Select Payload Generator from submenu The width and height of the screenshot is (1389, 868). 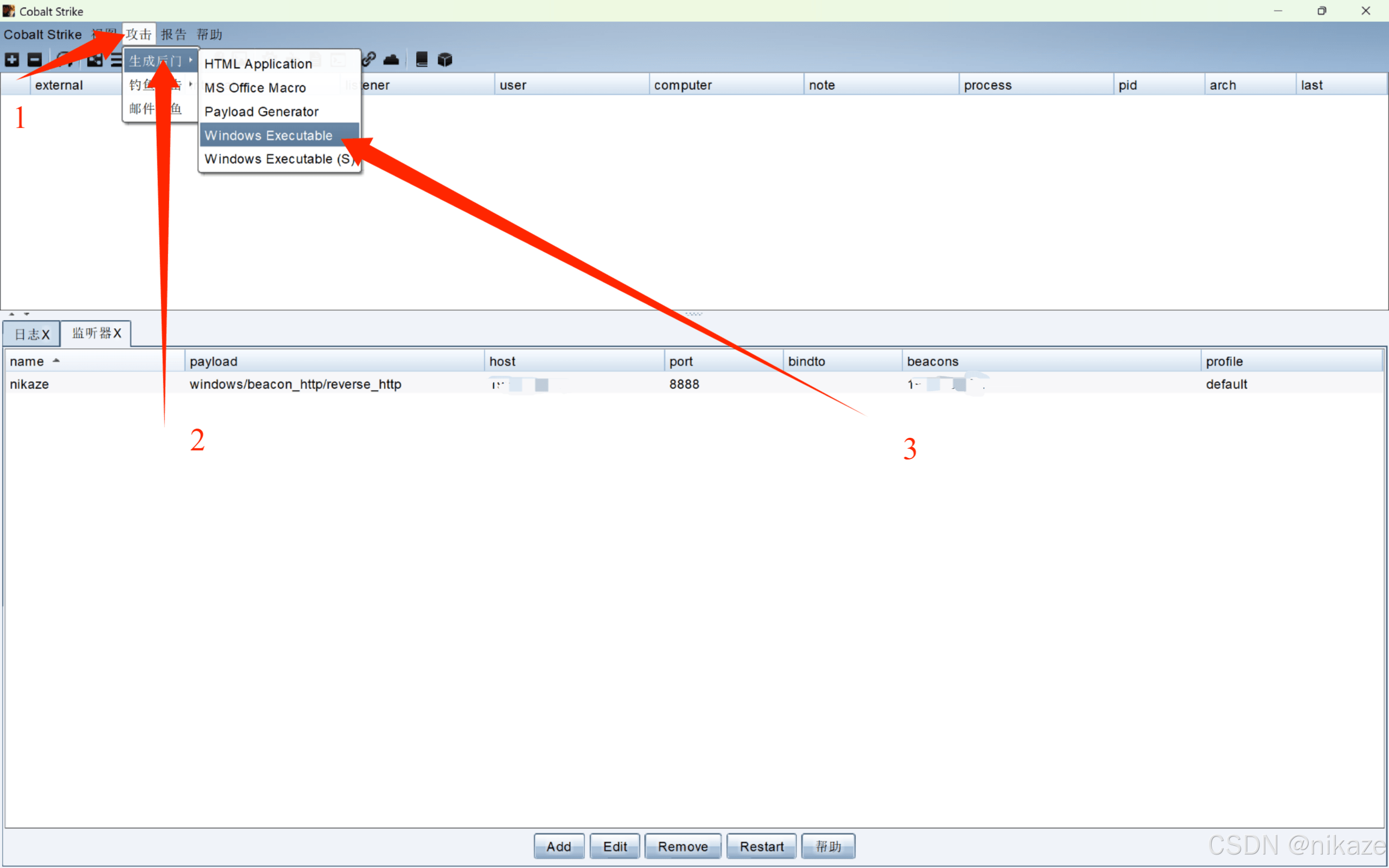pyautogui.click(x=262, y=112)
